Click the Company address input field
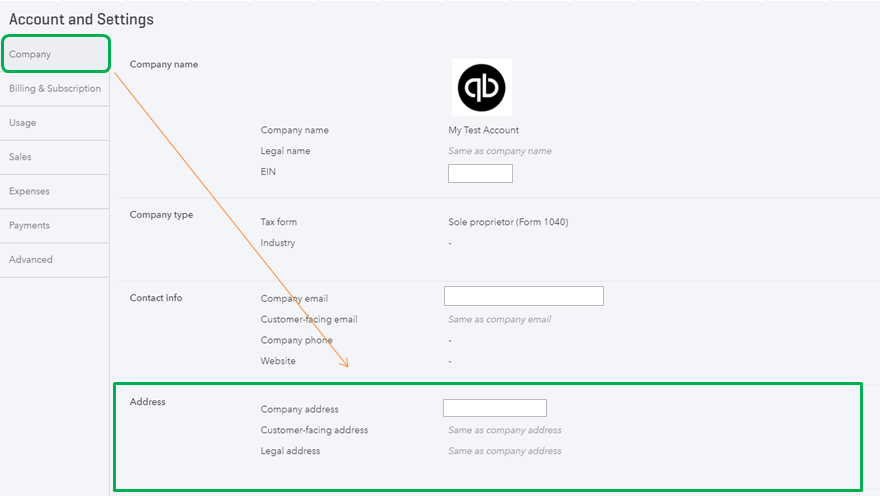Image resolution: width=880 pixels, height=496 pixels. pos(495,408)
